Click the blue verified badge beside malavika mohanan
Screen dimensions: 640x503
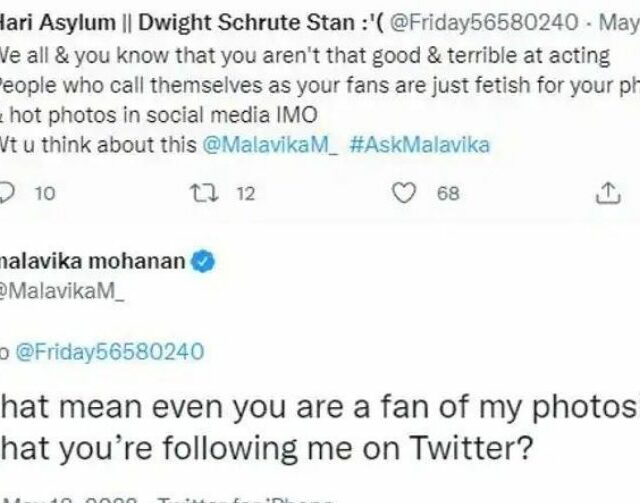(203, 263)
